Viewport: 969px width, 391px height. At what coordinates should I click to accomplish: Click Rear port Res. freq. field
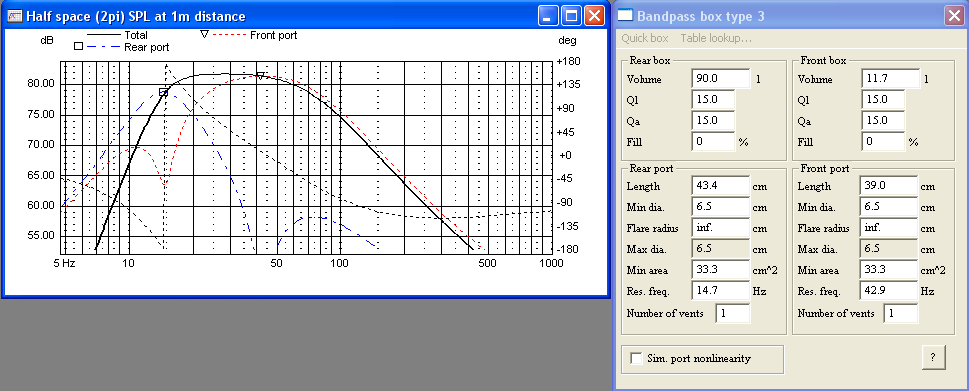pos(720,290)
